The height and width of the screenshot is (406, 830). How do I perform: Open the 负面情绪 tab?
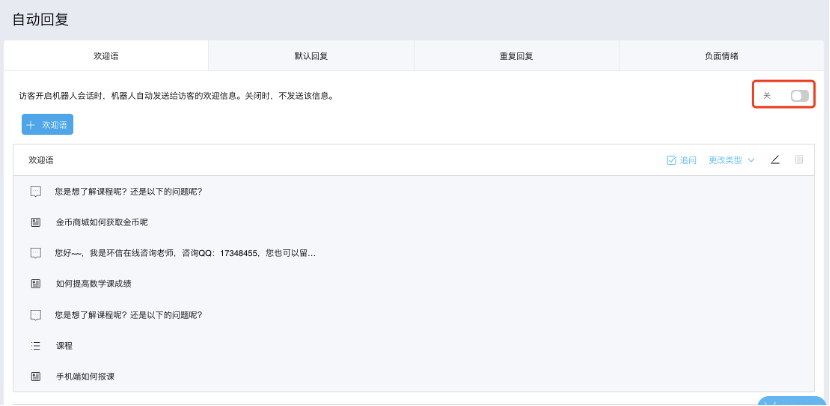(x=721, y=55)
